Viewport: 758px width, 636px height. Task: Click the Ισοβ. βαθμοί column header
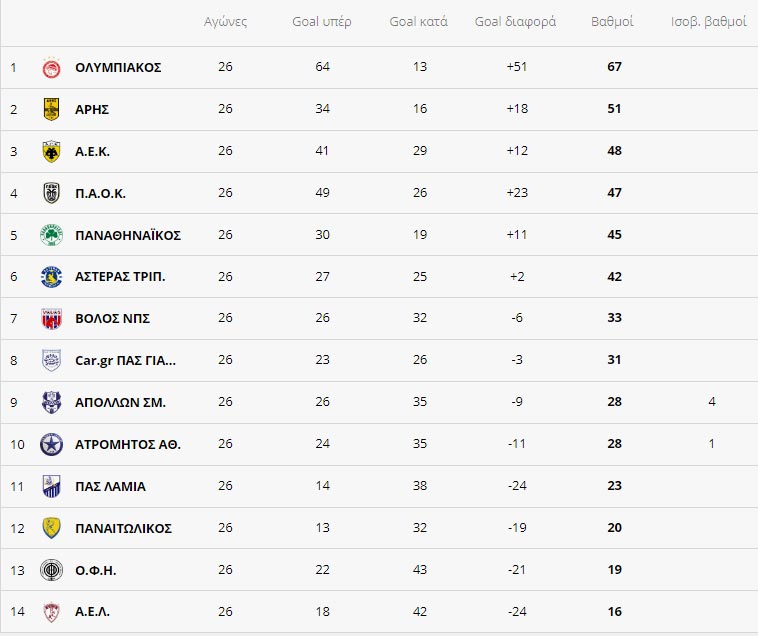tap(709, 22)
